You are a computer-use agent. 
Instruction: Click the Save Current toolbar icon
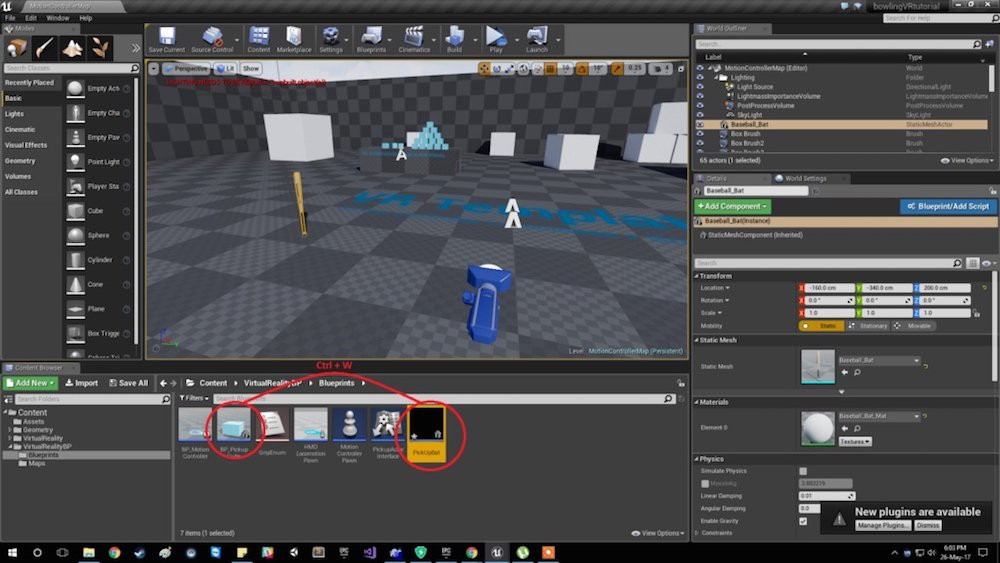tap(166, 40)
